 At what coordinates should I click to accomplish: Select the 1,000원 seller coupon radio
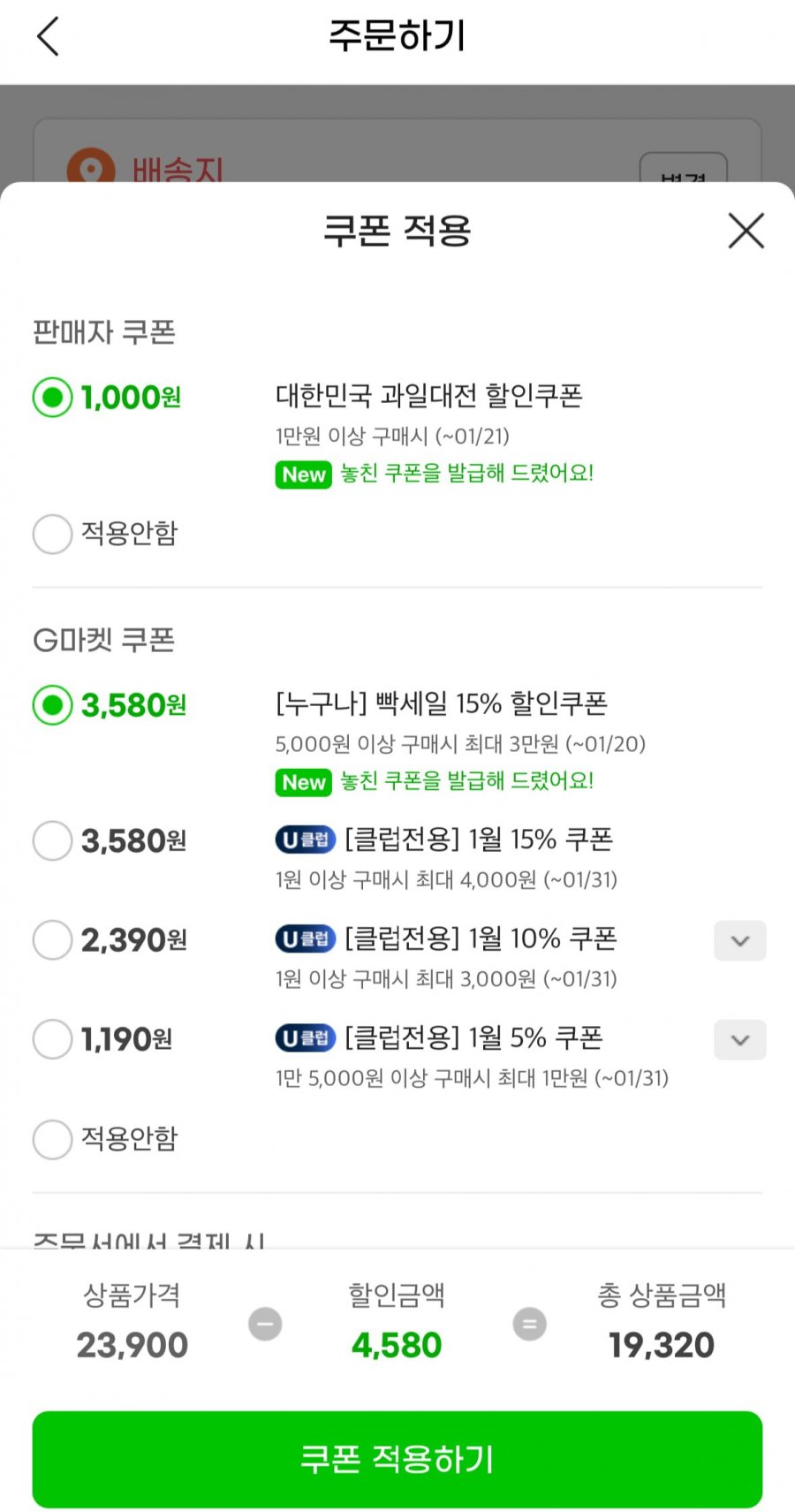[x=52, y=398]
